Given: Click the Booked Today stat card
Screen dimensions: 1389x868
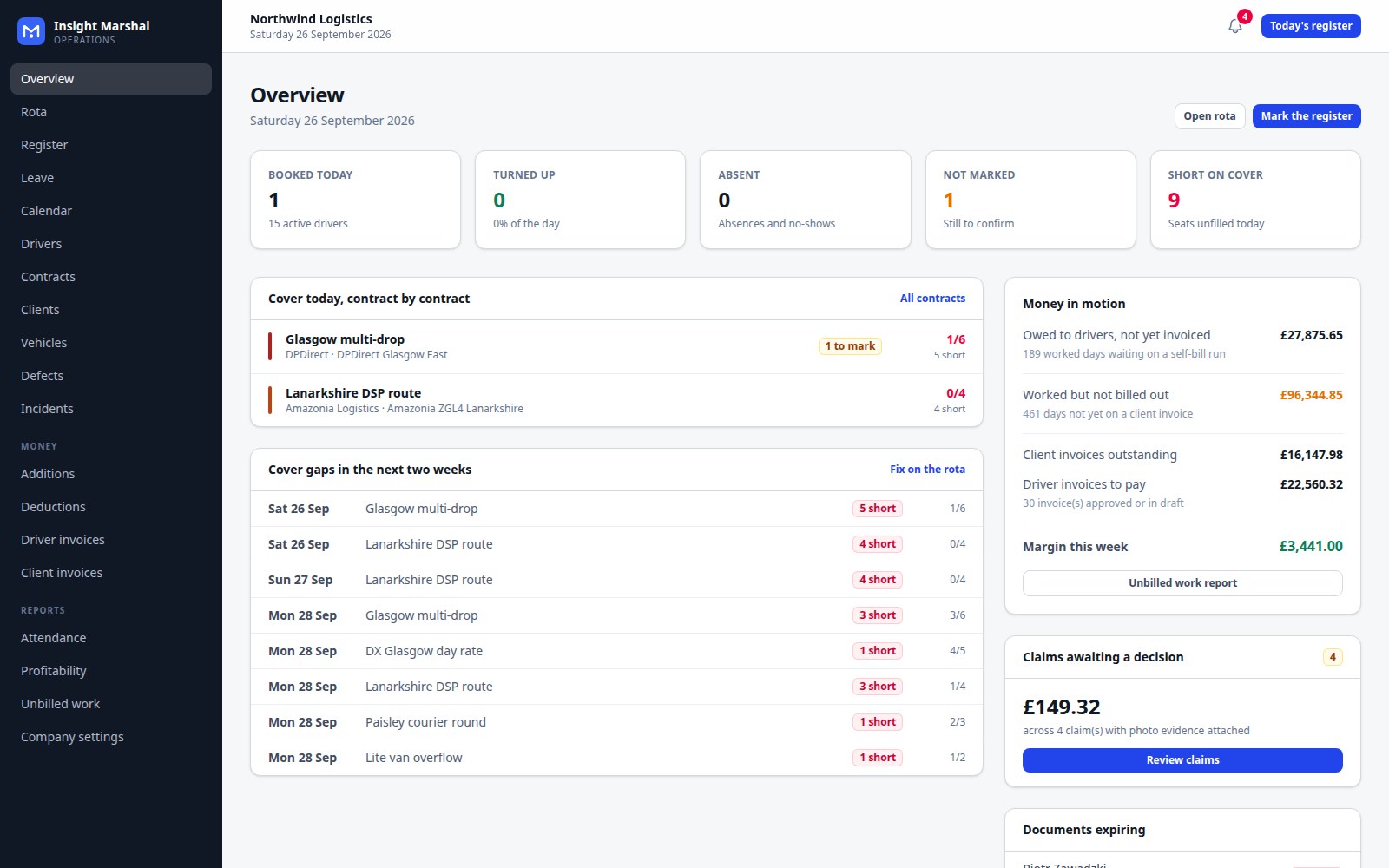Looking at the screenshot, I should click(355, 200).
